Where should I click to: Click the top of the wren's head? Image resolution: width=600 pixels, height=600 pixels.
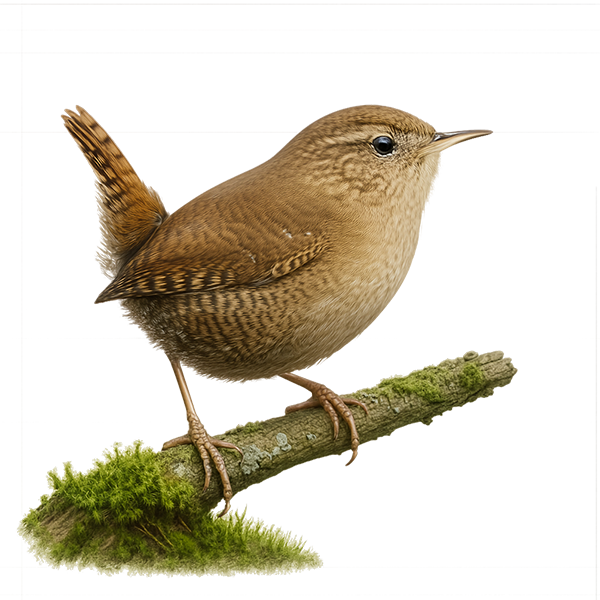[360, 115]
